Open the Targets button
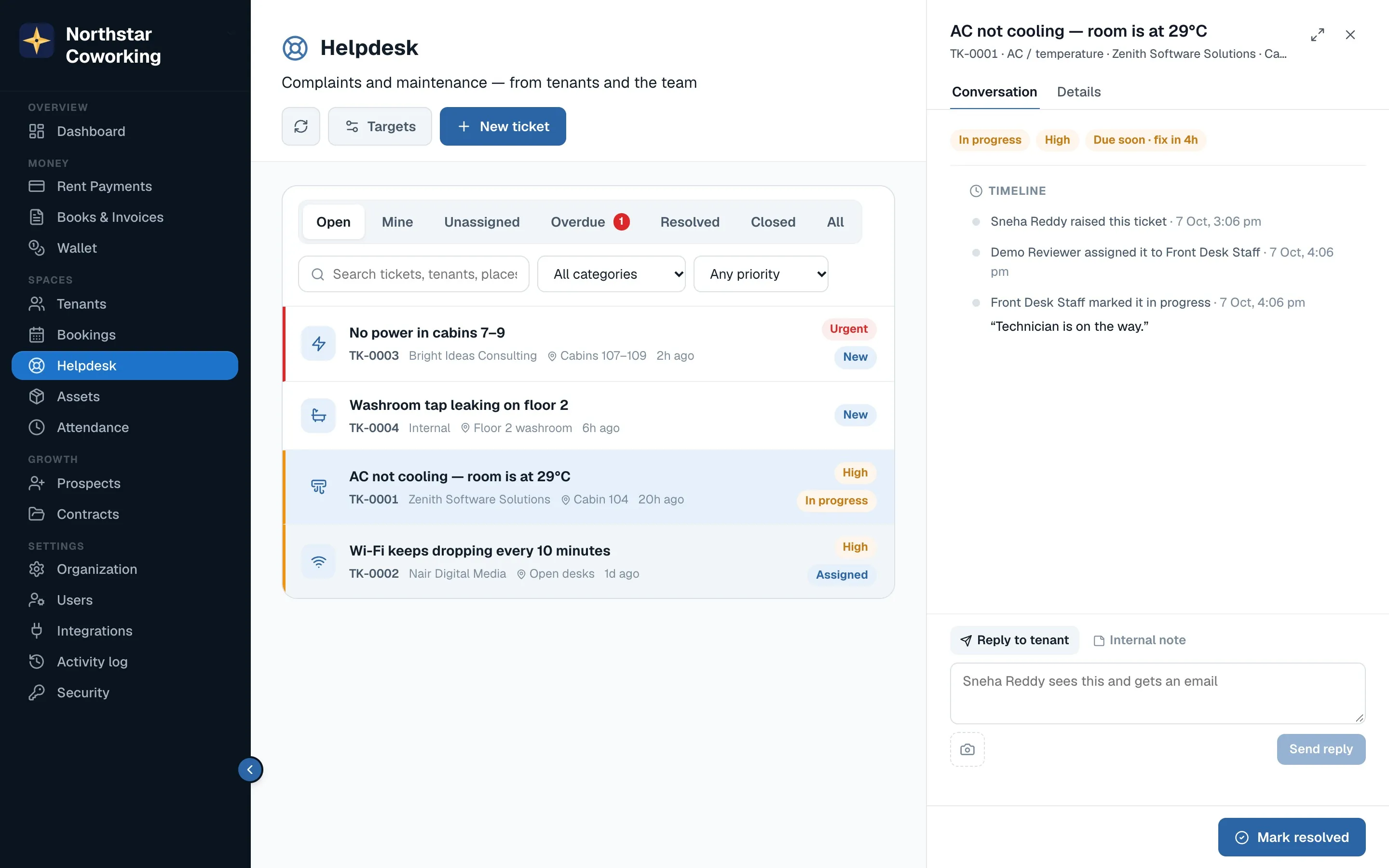 click(x=380, y=126)
